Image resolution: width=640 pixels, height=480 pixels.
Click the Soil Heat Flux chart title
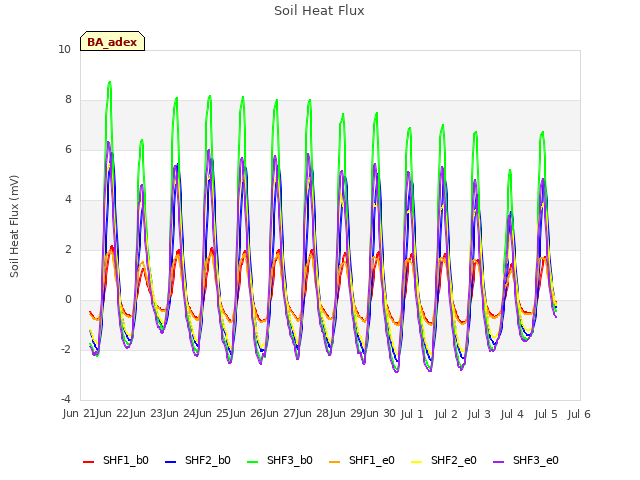coord(319,11)
